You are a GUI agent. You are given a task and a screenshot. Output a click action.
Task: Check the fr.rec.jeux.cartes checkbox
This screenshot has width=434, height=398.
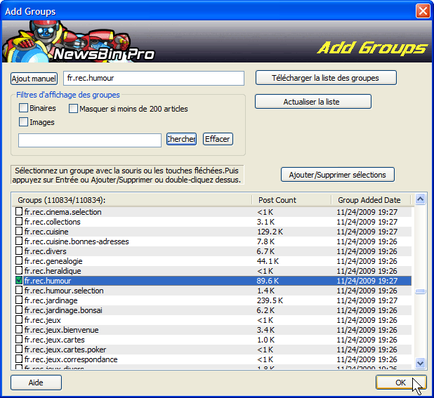click(19, 339)
